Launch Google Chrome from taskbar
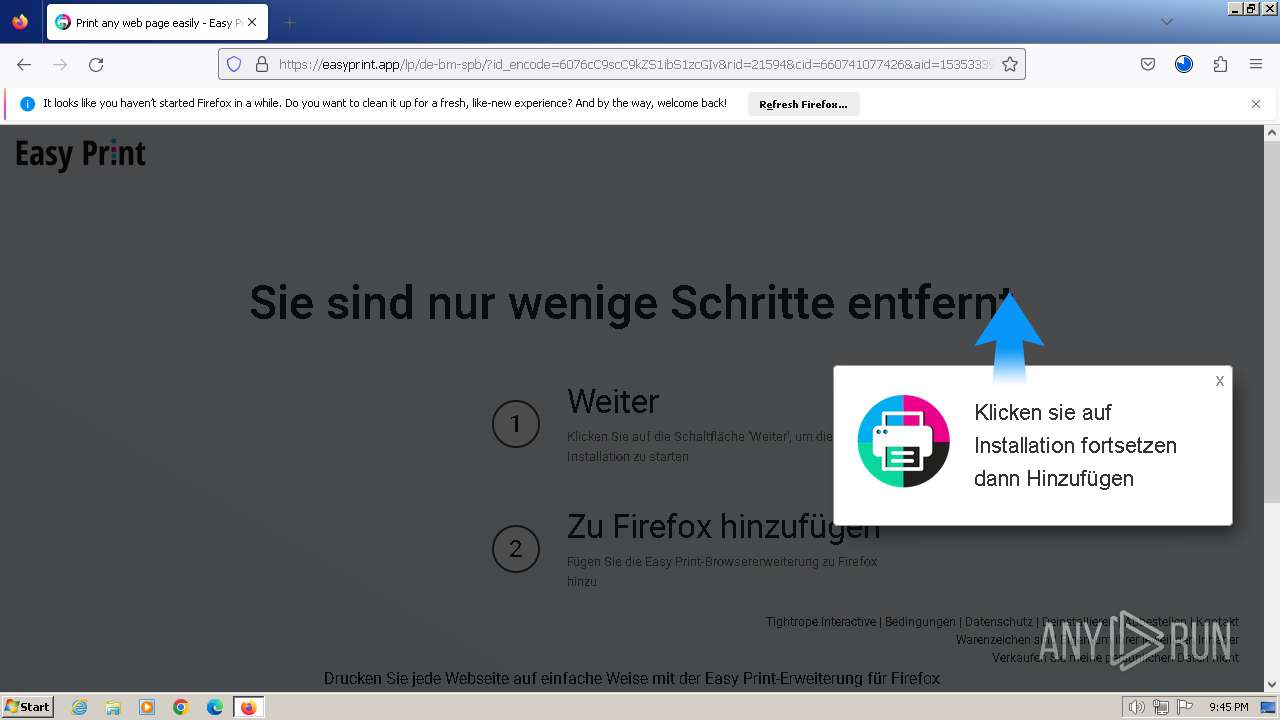The height and width of the screenshot is (720, 1280). pyautogui.click(x=181, y=707)
